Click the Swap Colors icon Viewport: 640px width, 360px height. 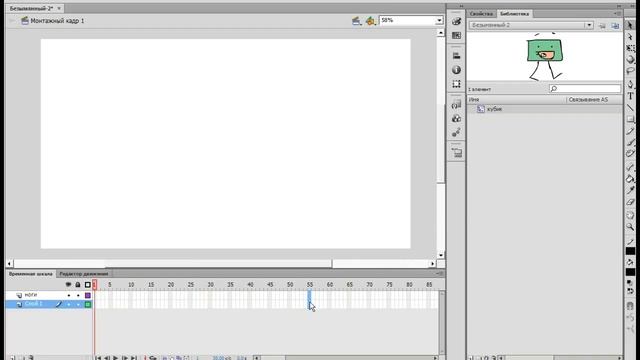click(630, 291)
